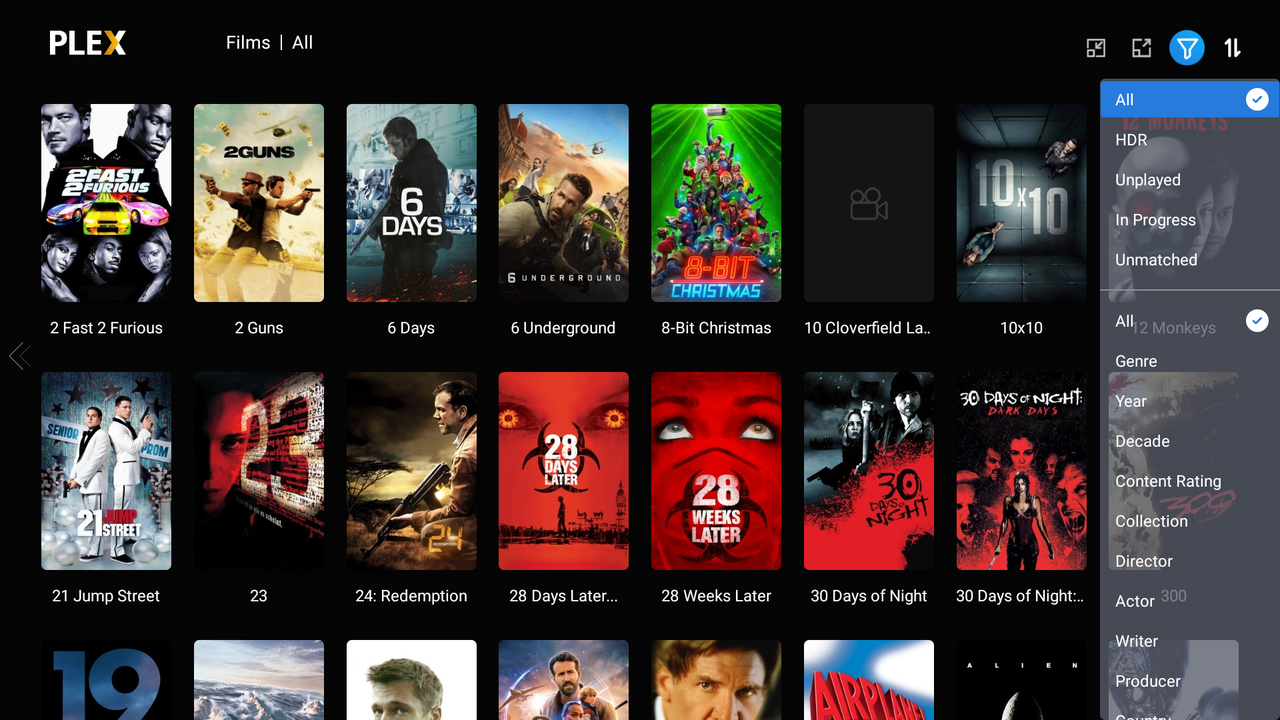Viewport: 1280px width, 720px height.
Task: Shrink poster size with the collapse icon
Action: [1096, 48]
